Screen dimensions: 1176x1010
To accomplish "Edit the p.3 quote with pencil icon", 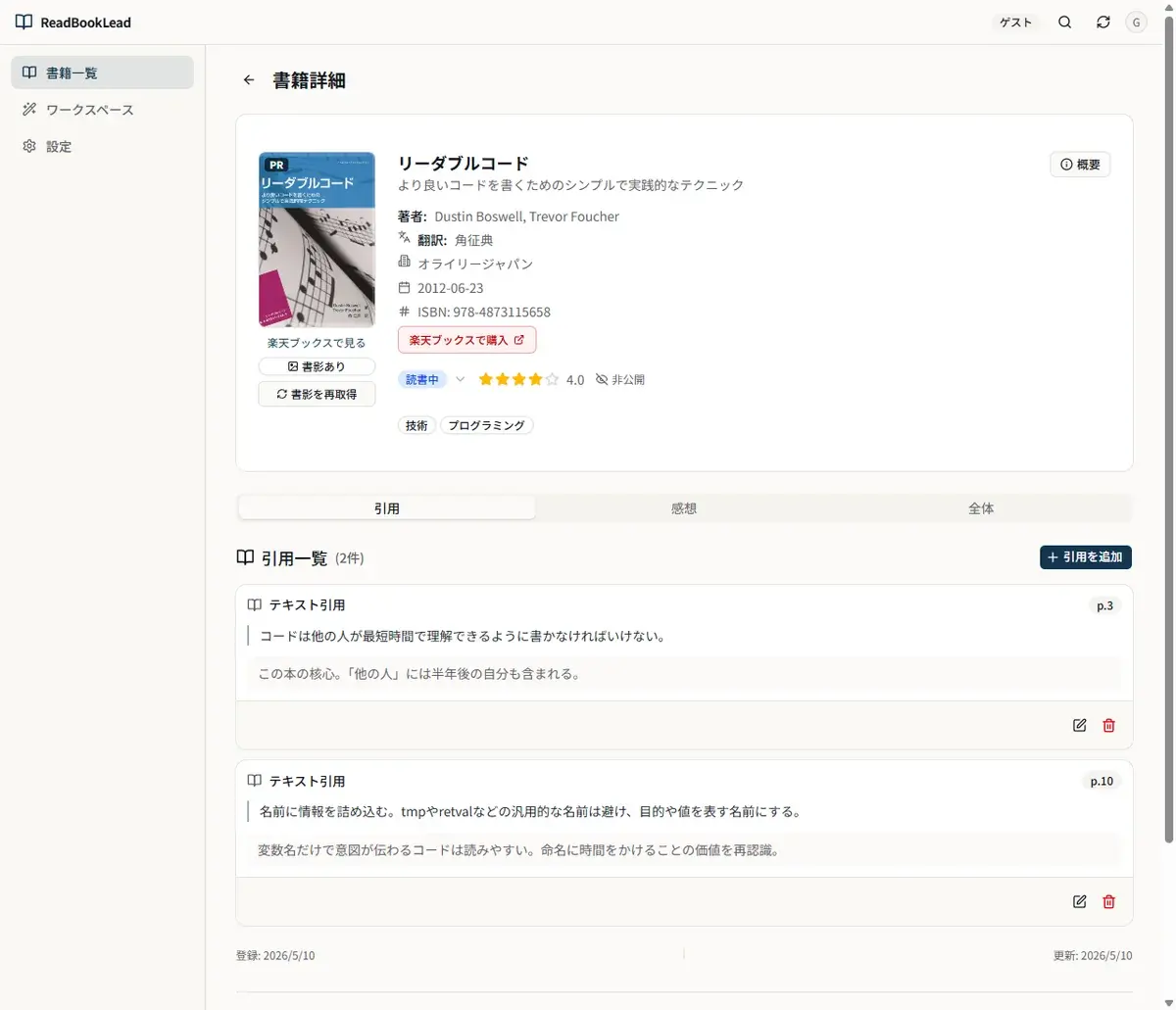I will pos(1080,725).
